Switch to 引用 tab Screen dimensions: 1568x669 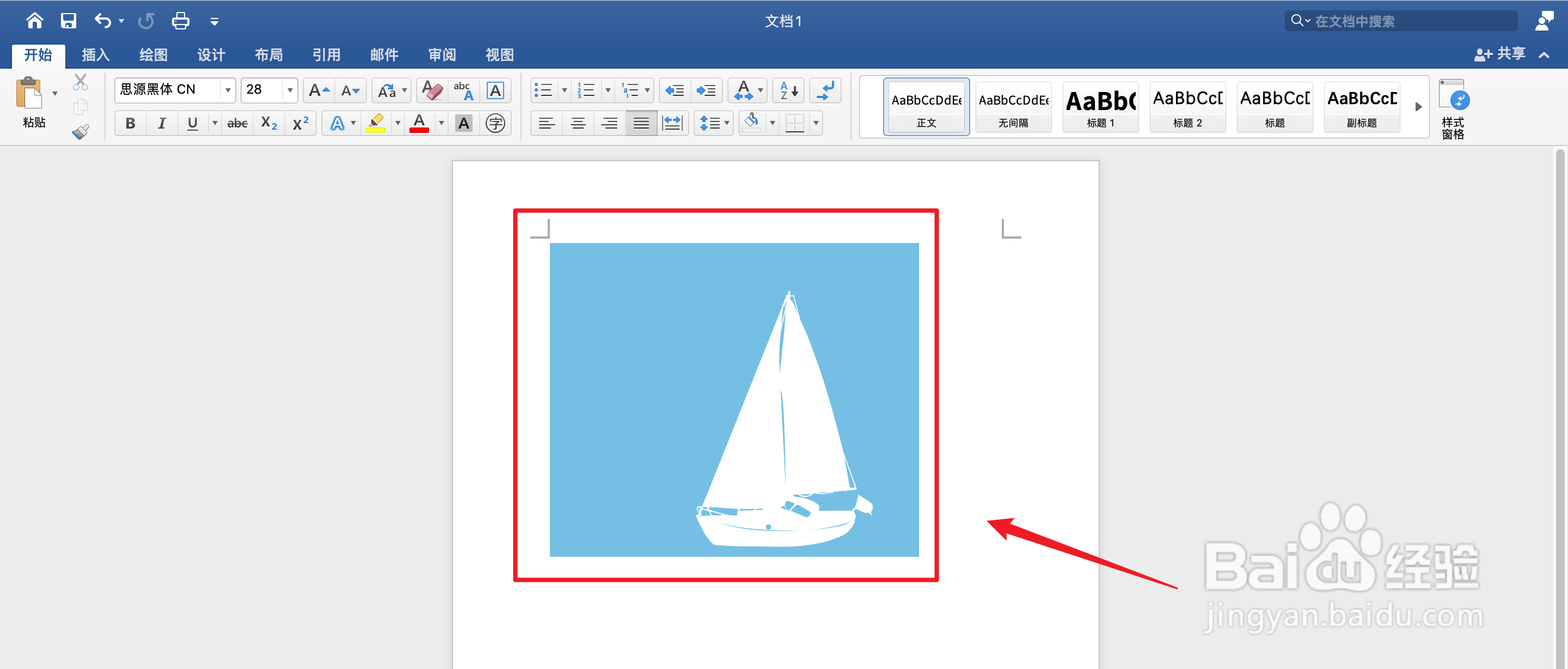[326, 55]
